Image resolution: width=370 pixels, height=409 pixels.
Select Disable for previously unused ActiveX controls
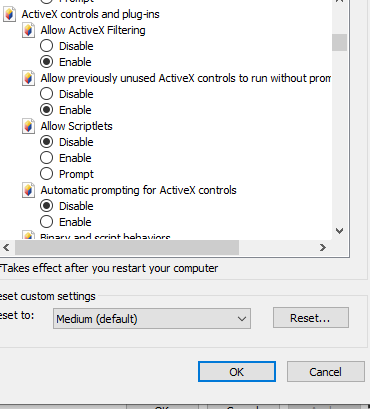[x=46, y=94]
